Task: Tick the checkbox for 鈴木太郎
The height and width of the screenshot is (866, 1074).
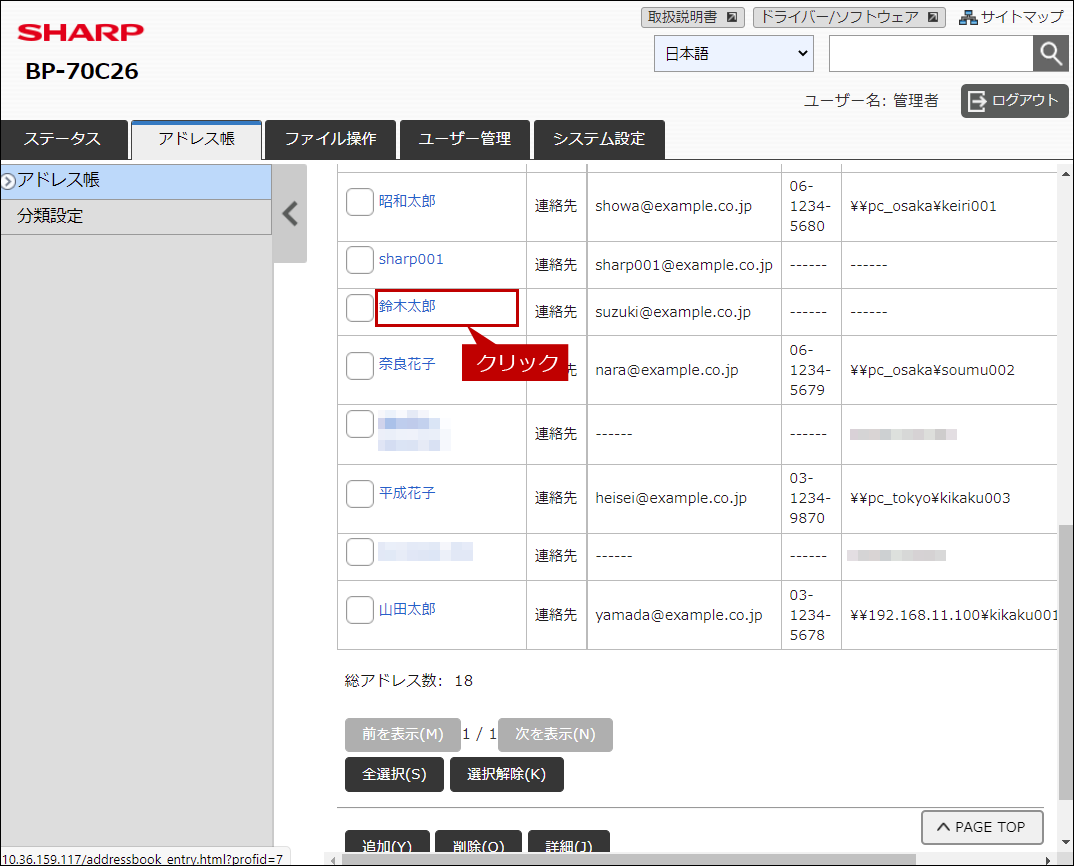Action: (x=360, y=308)
